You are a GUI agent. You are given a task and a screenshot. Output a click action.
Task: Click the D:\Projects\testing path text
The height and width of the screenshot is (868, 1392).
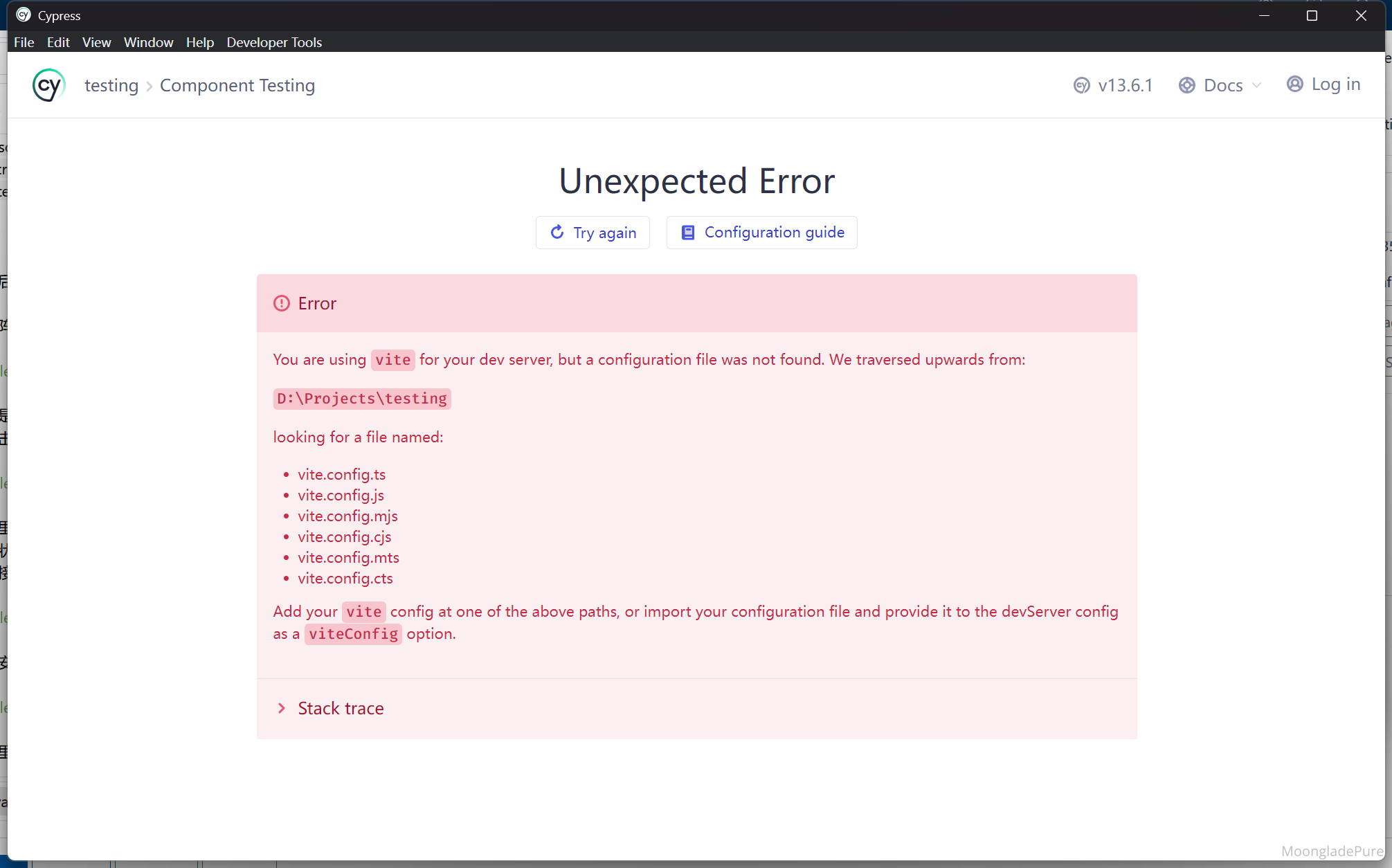point(362,399)
